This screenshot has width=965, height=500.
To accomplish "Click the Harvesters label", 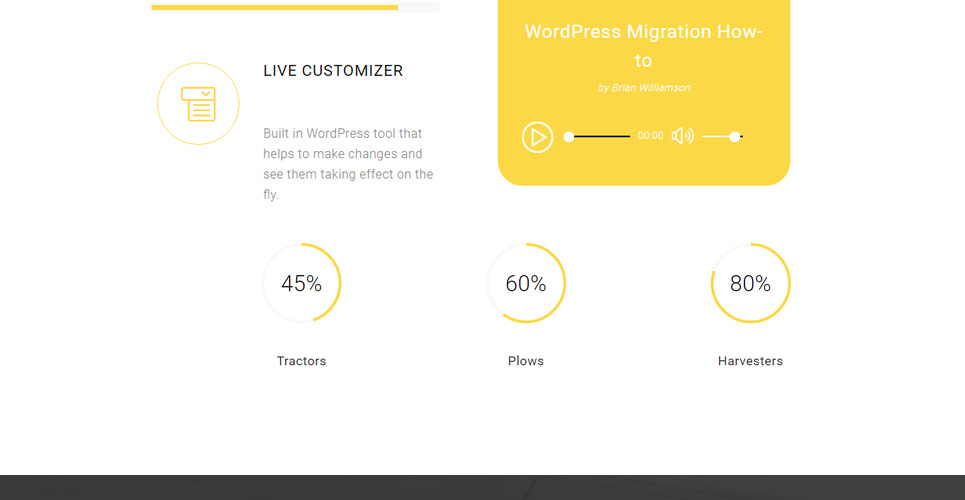I will coord(750,361).
